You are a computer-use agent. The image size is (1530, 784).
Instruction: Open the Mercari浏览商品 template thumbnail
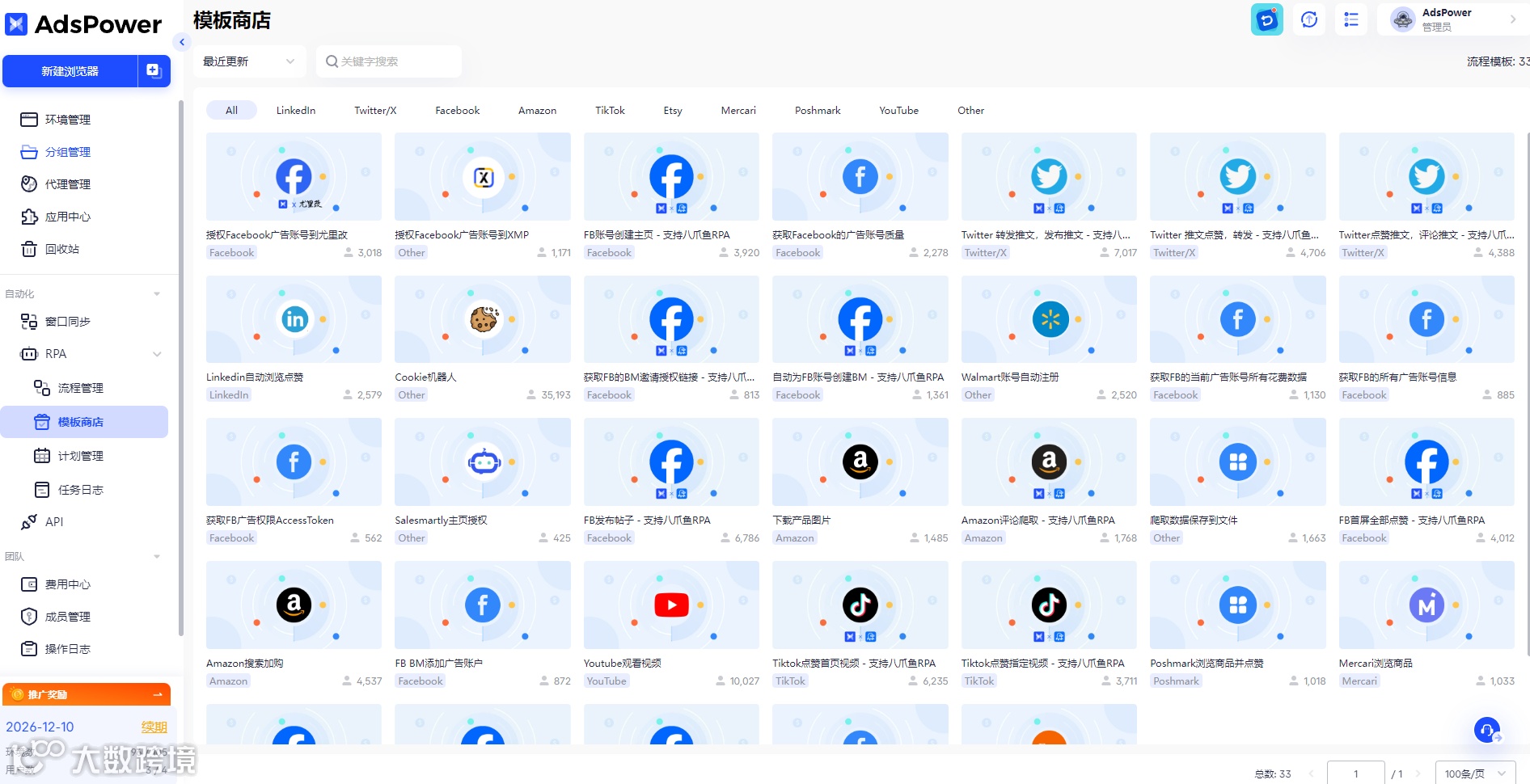coord(1426,605)
